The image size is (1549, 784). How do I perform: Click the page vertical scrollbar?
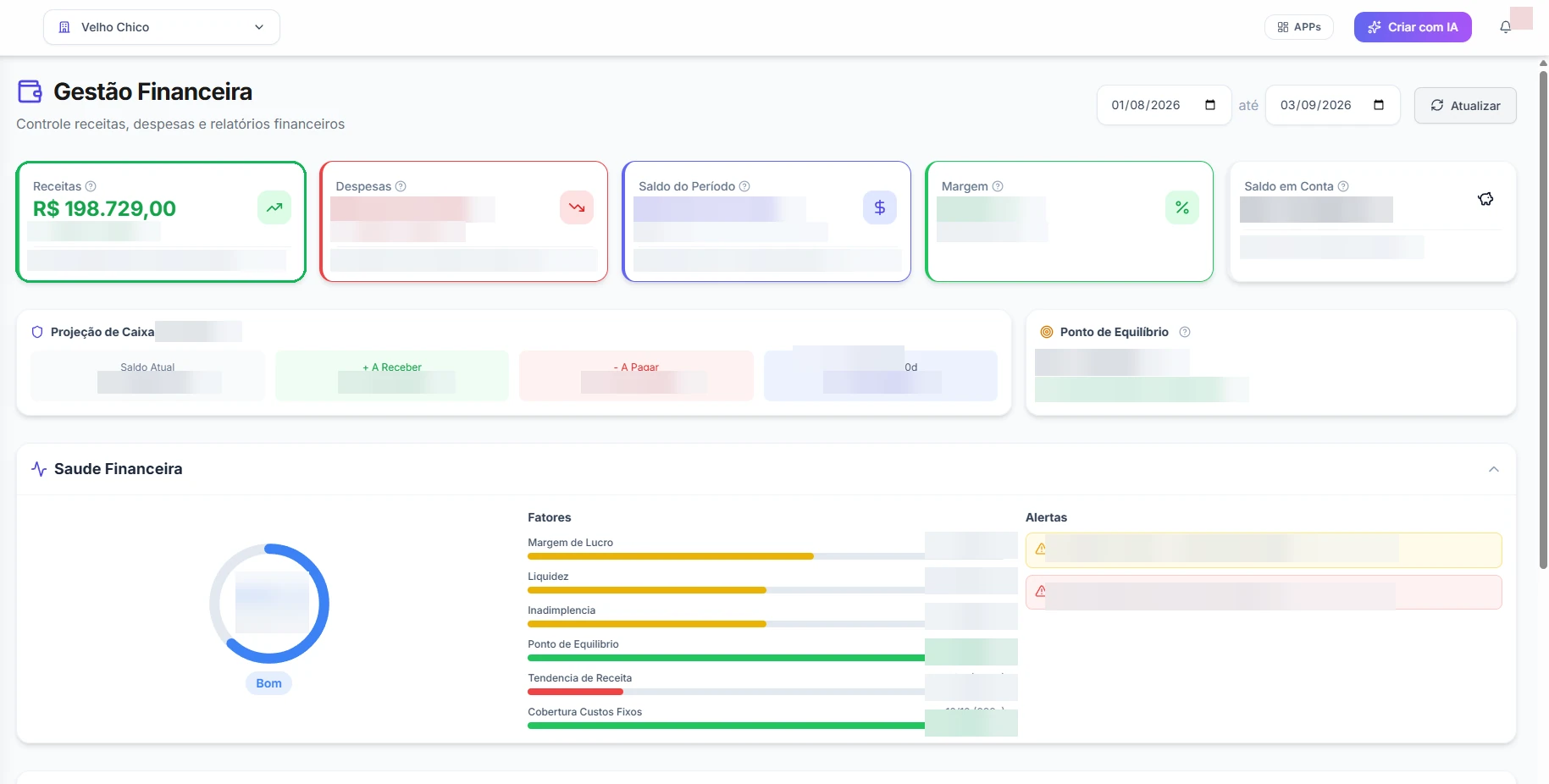[x=1543, y=320]
